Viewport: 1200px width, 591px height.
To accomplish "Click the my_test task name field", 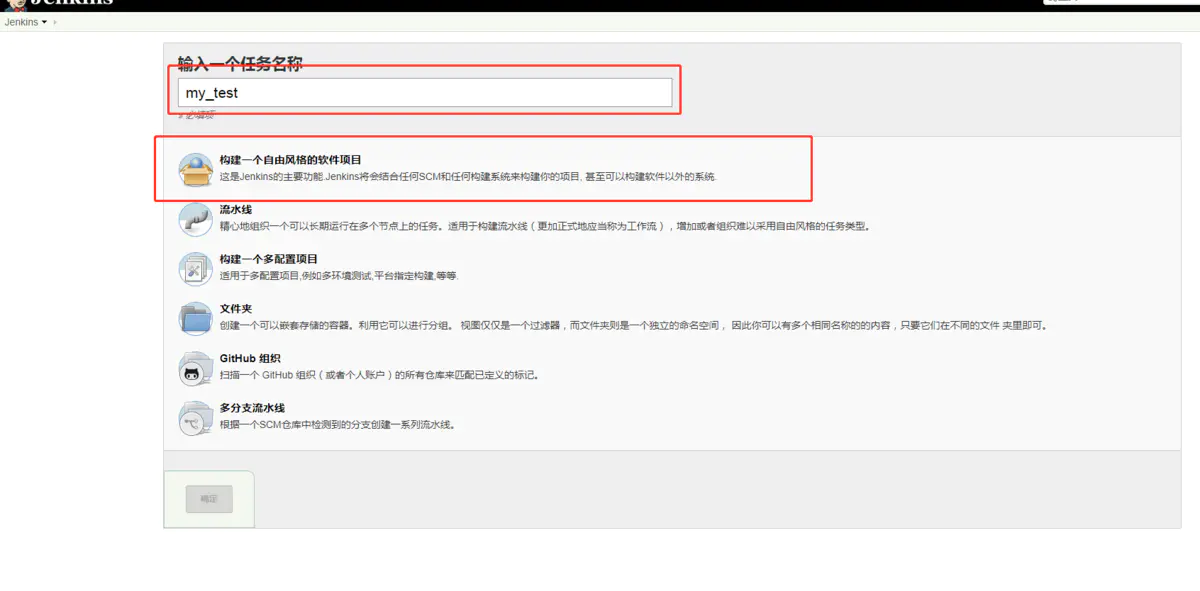I will coord(425,93).
